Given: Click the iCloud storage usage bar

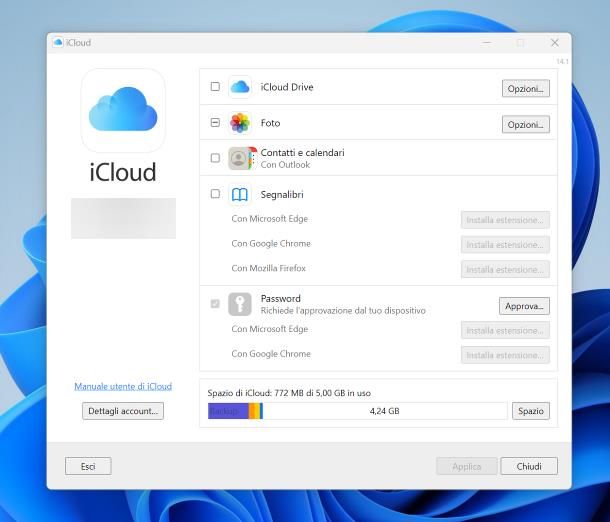Looking at the screenshot, I should coord(357,411).
